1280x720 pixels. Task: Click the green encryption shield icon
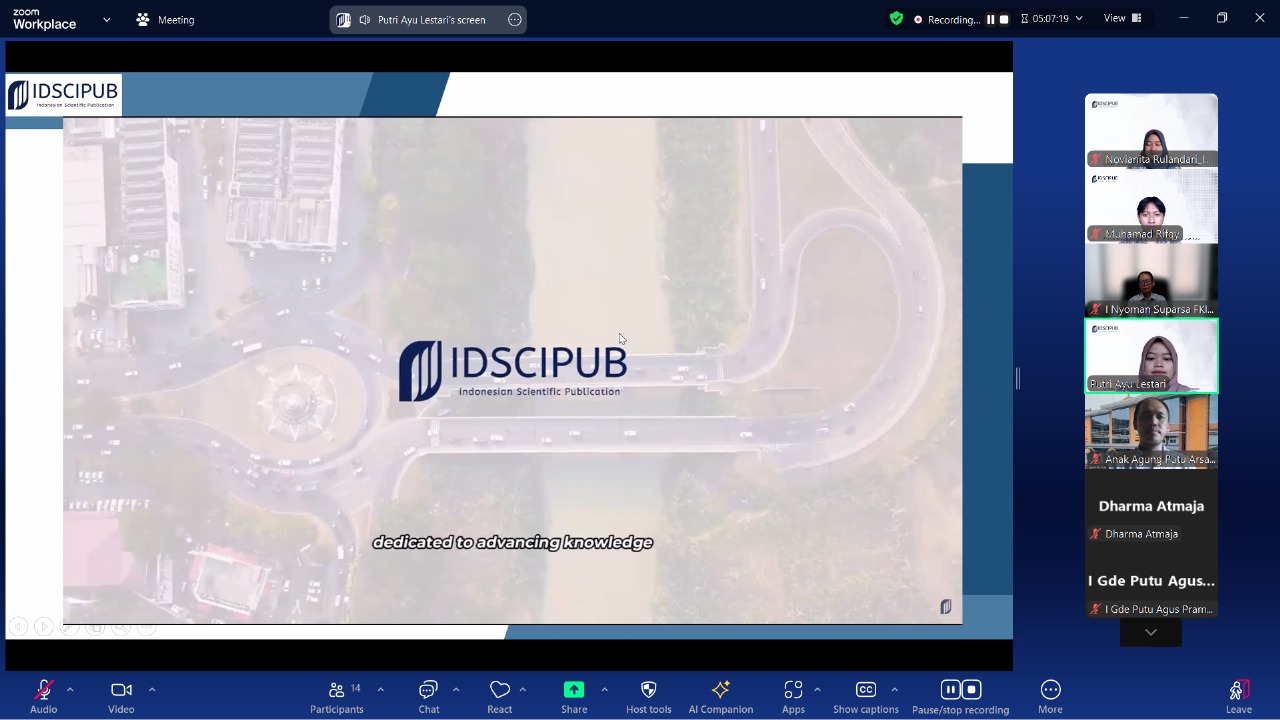[x=896, y=18]
